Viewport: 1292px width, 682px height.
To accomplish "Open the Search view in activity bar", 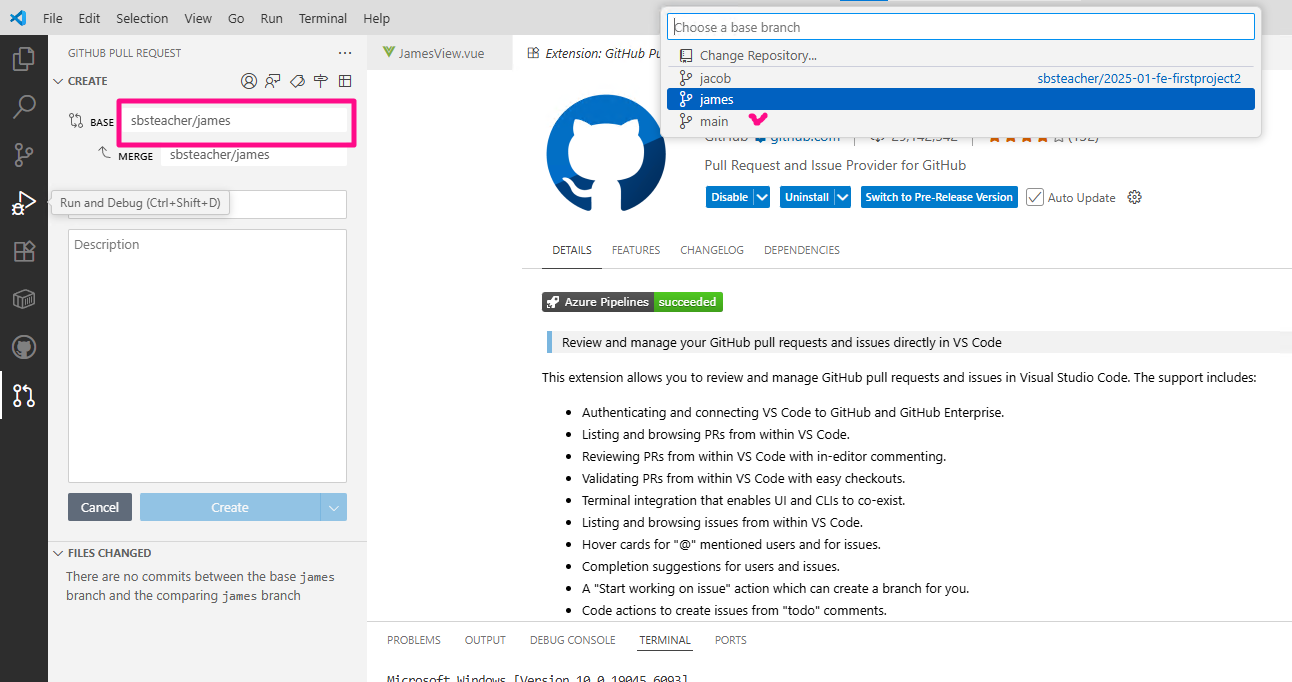I will coord(24,107).
